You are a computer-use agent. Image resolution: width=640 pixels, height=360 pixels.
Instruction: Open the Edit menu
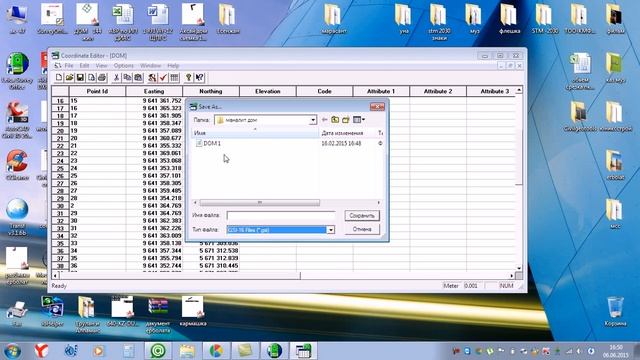click(84, 65)
